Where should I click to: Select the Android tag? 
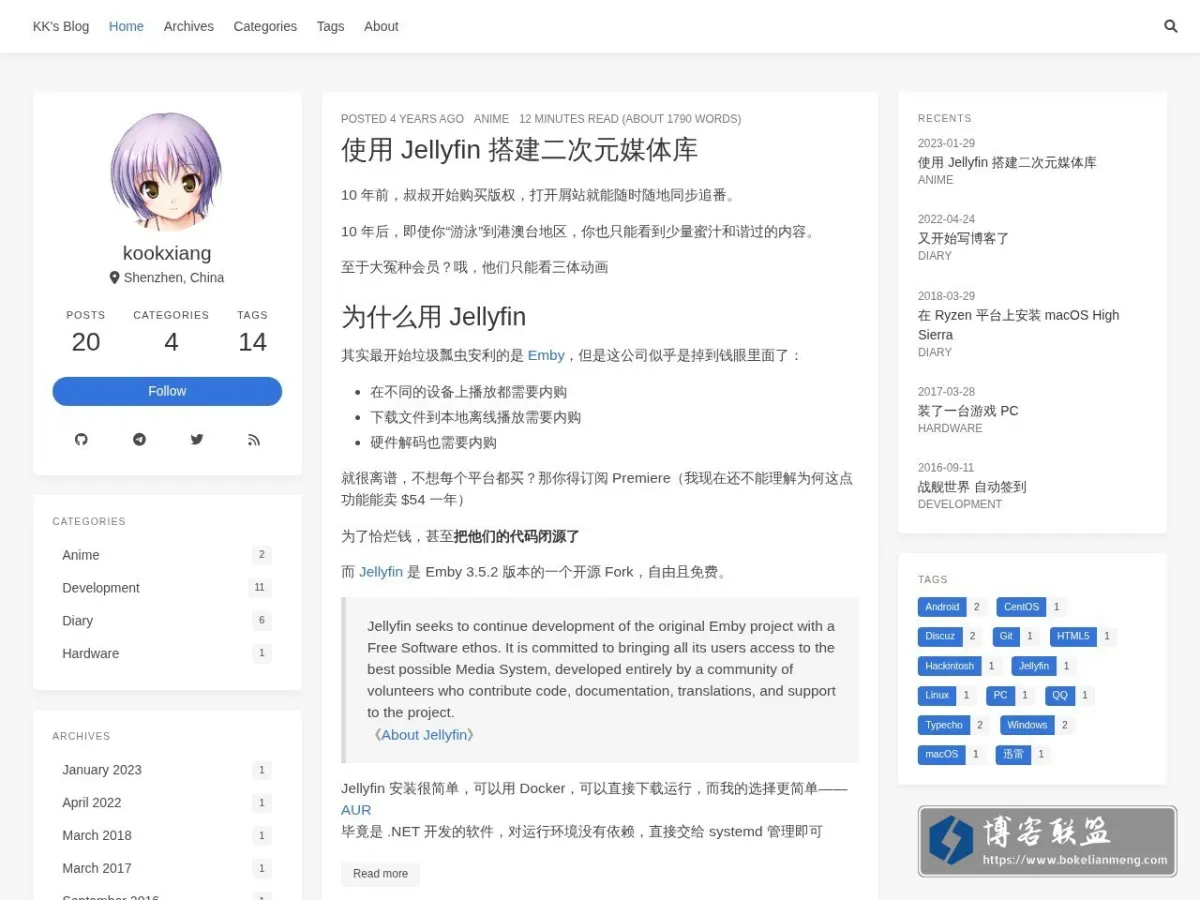click(942, 607)
